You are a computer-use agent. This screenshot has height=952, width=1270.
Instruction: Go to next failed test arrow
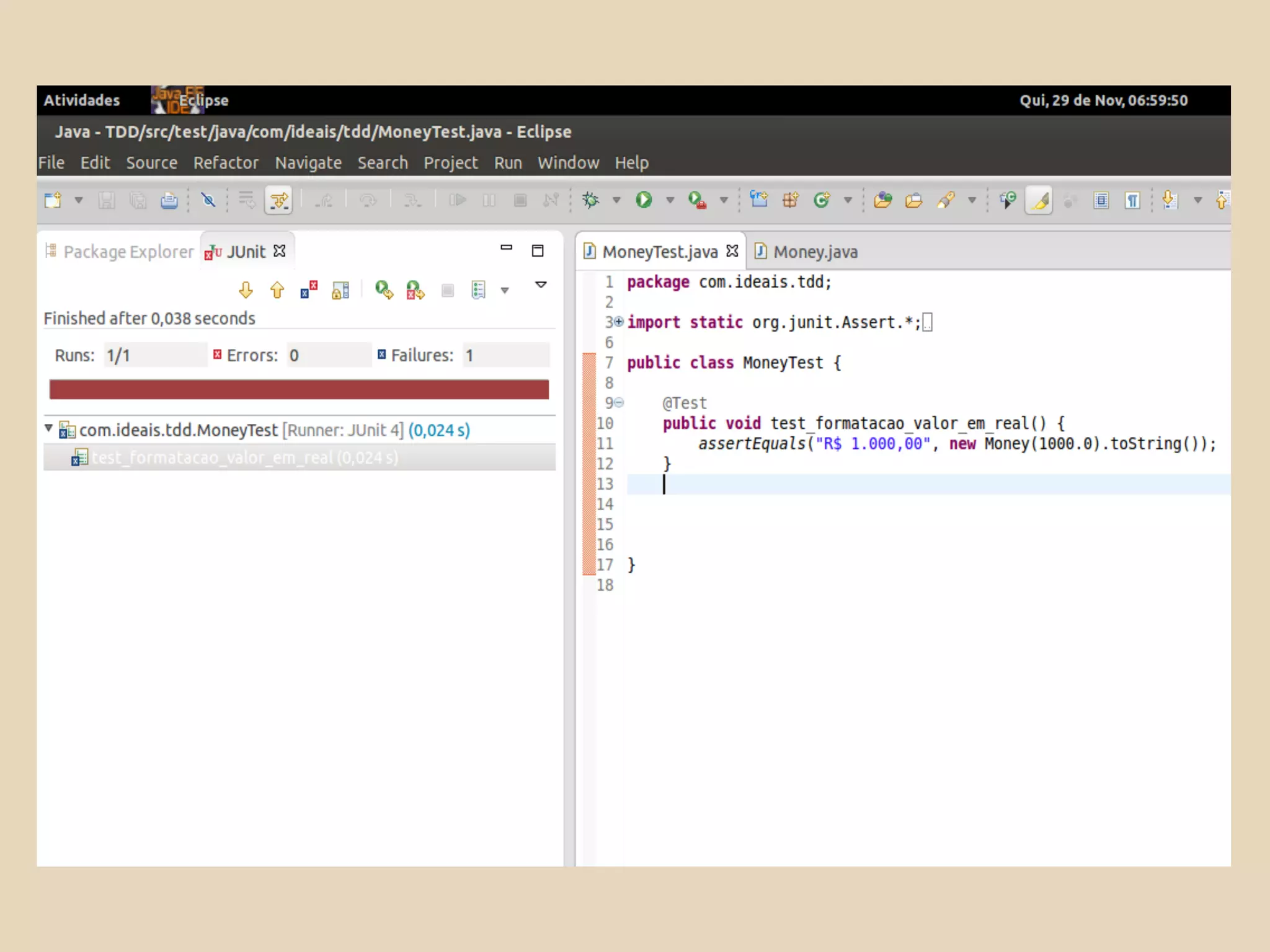click(x=246, y=289)
